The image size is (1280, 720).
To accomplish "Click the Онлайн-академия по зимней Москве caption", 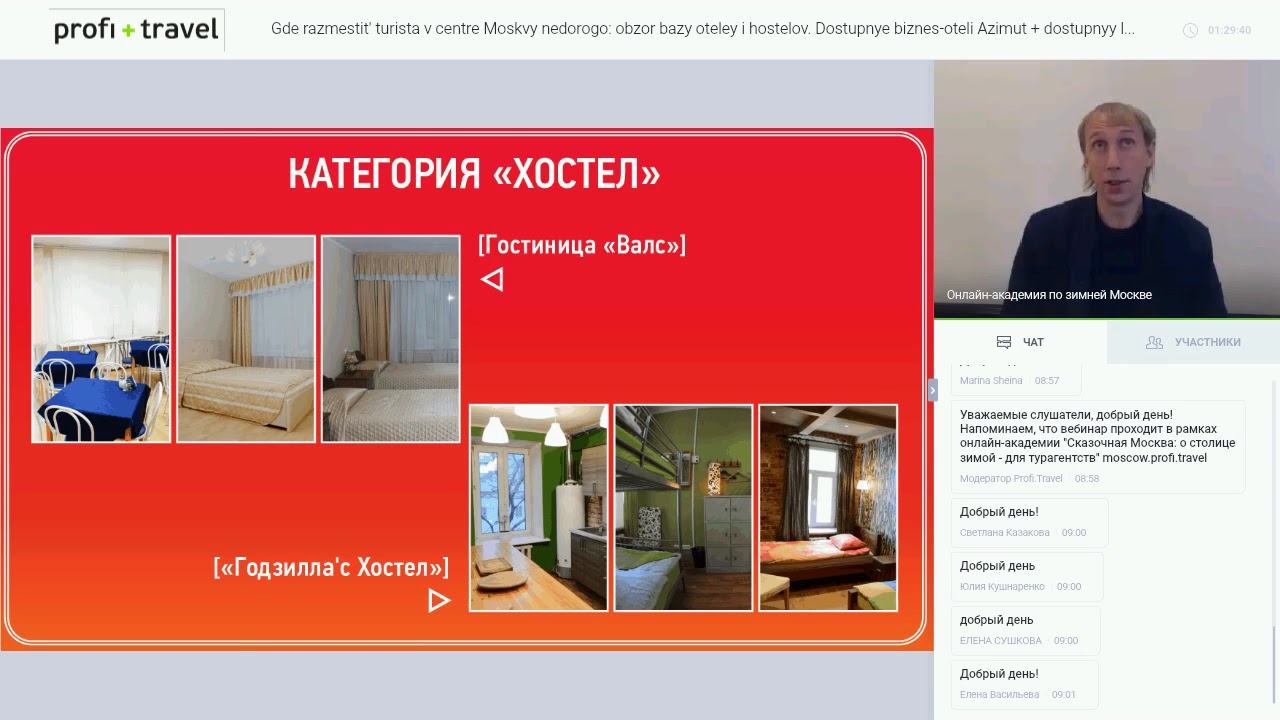I will click(1049, 295).
